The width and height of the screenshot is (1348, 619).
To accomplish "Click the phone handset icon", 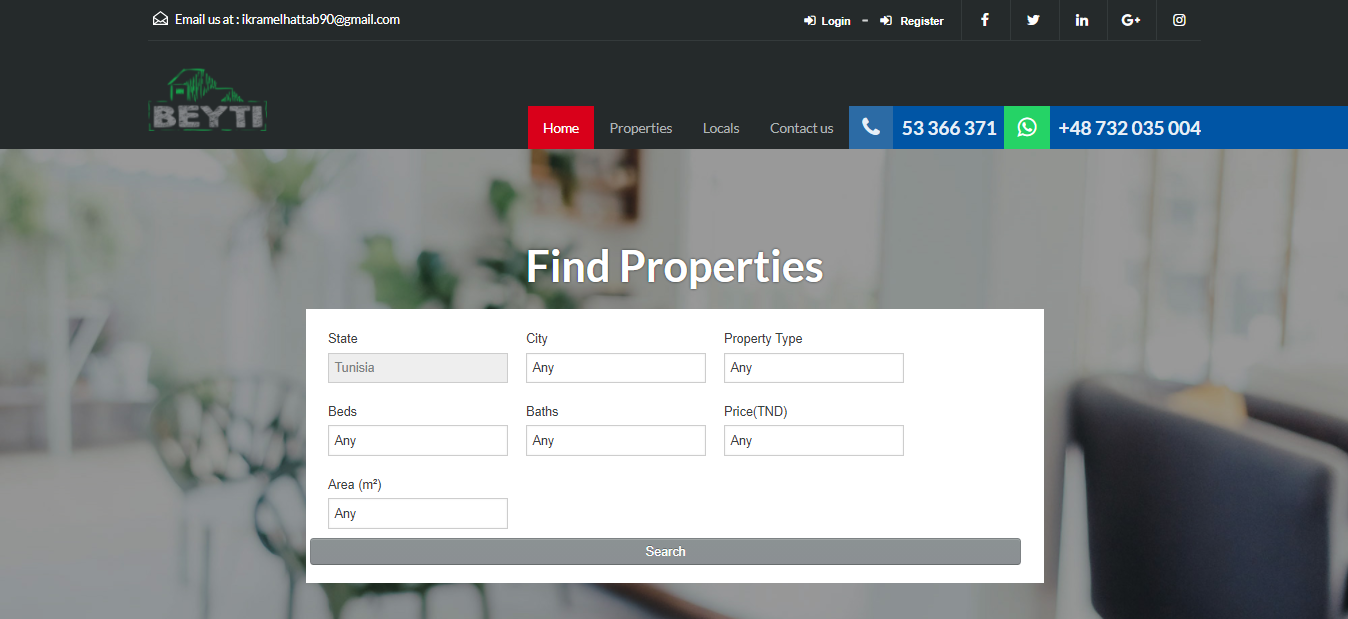I will coord(871,128).
